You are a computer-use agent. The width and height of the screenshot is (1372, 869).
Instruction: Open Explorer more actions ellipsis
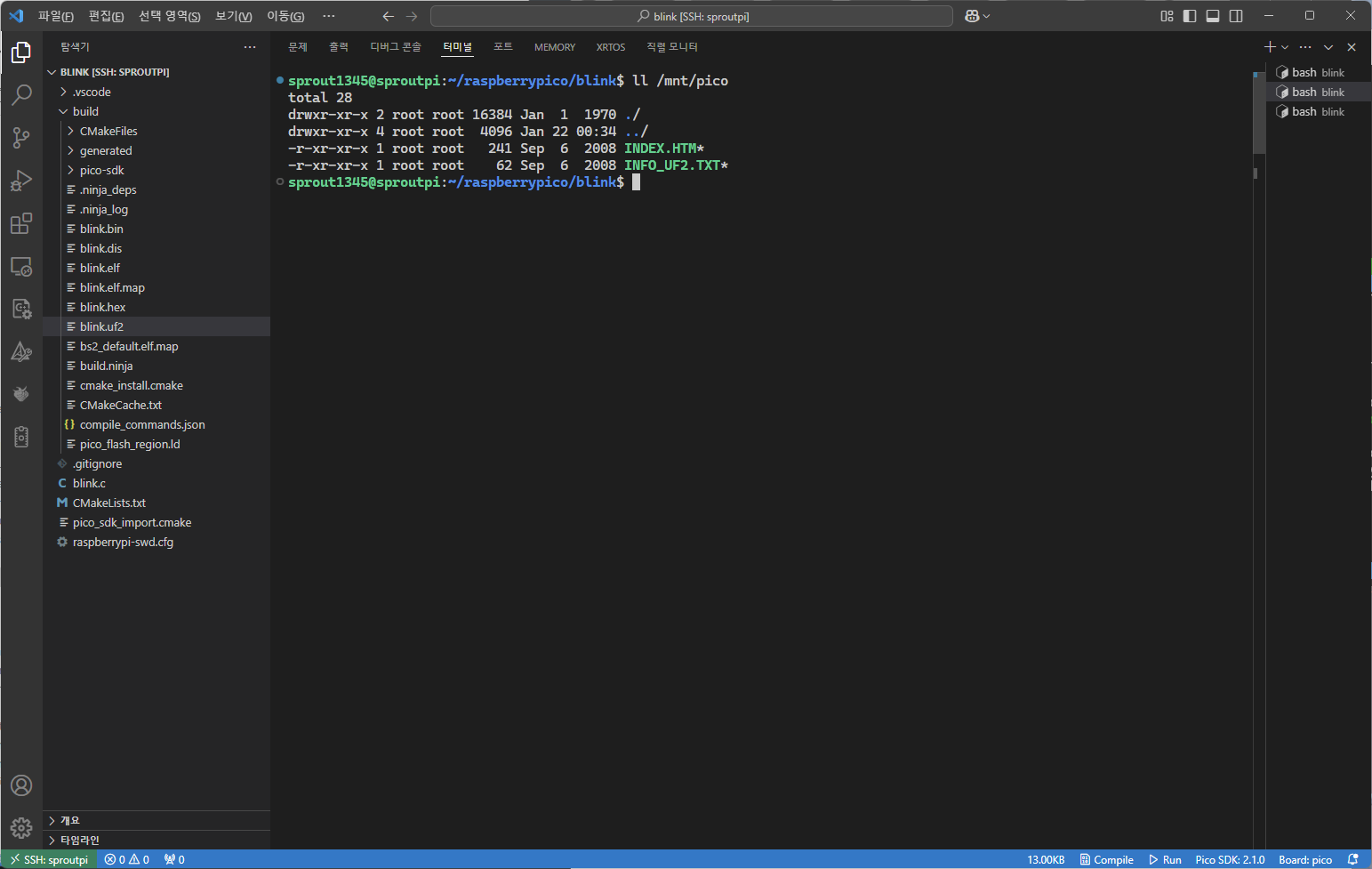click(x=250, y=47)
